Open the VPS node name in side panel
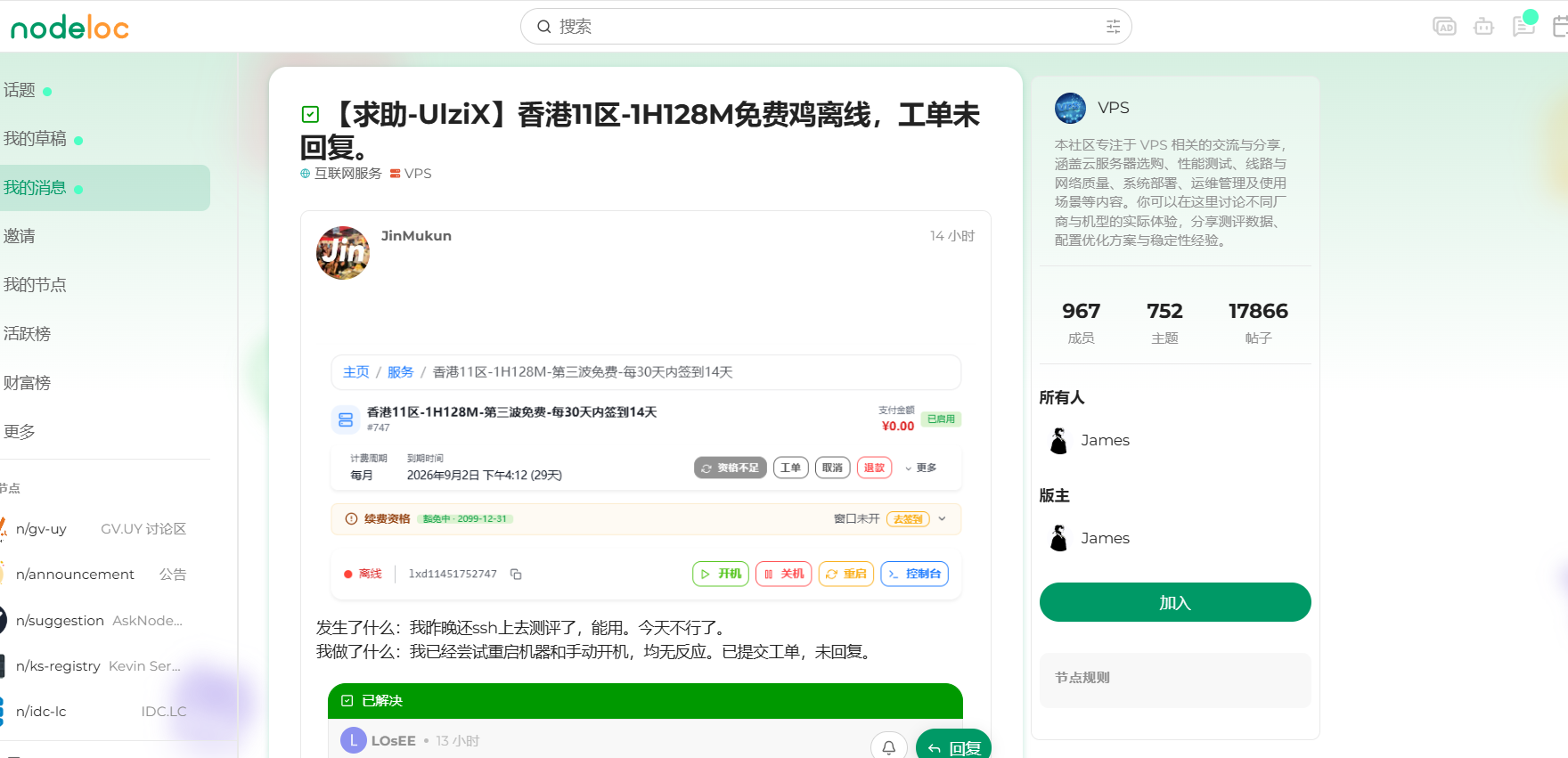 1114,108
